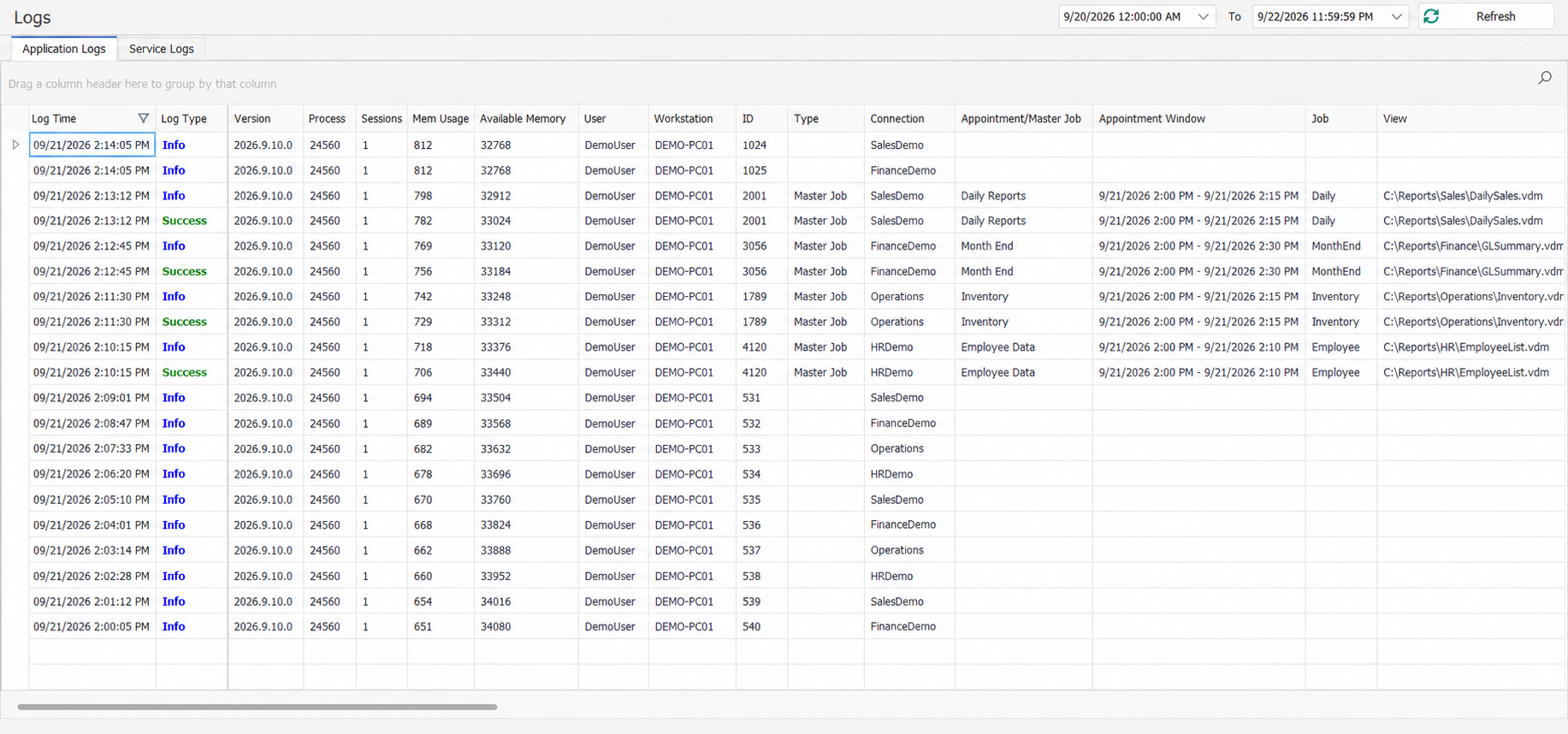
Task: Click the green refresh arrows icon
Action: point(1431,16)
